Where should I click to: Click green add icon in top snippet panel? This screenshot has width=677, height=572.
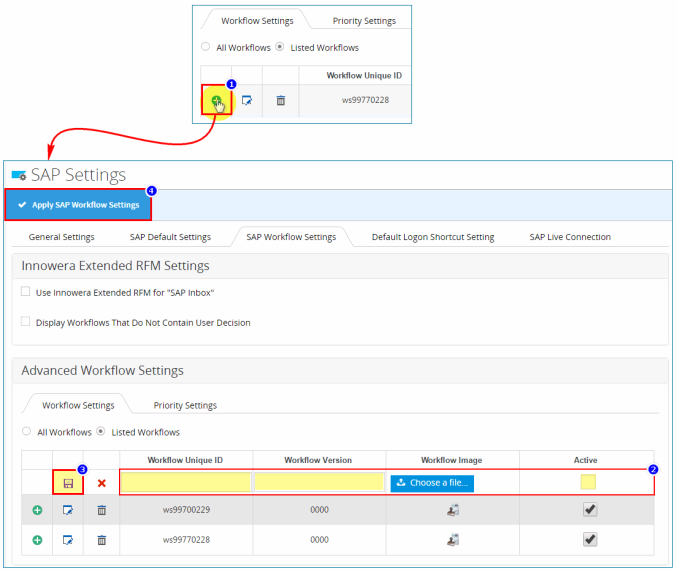coord(216,101)
